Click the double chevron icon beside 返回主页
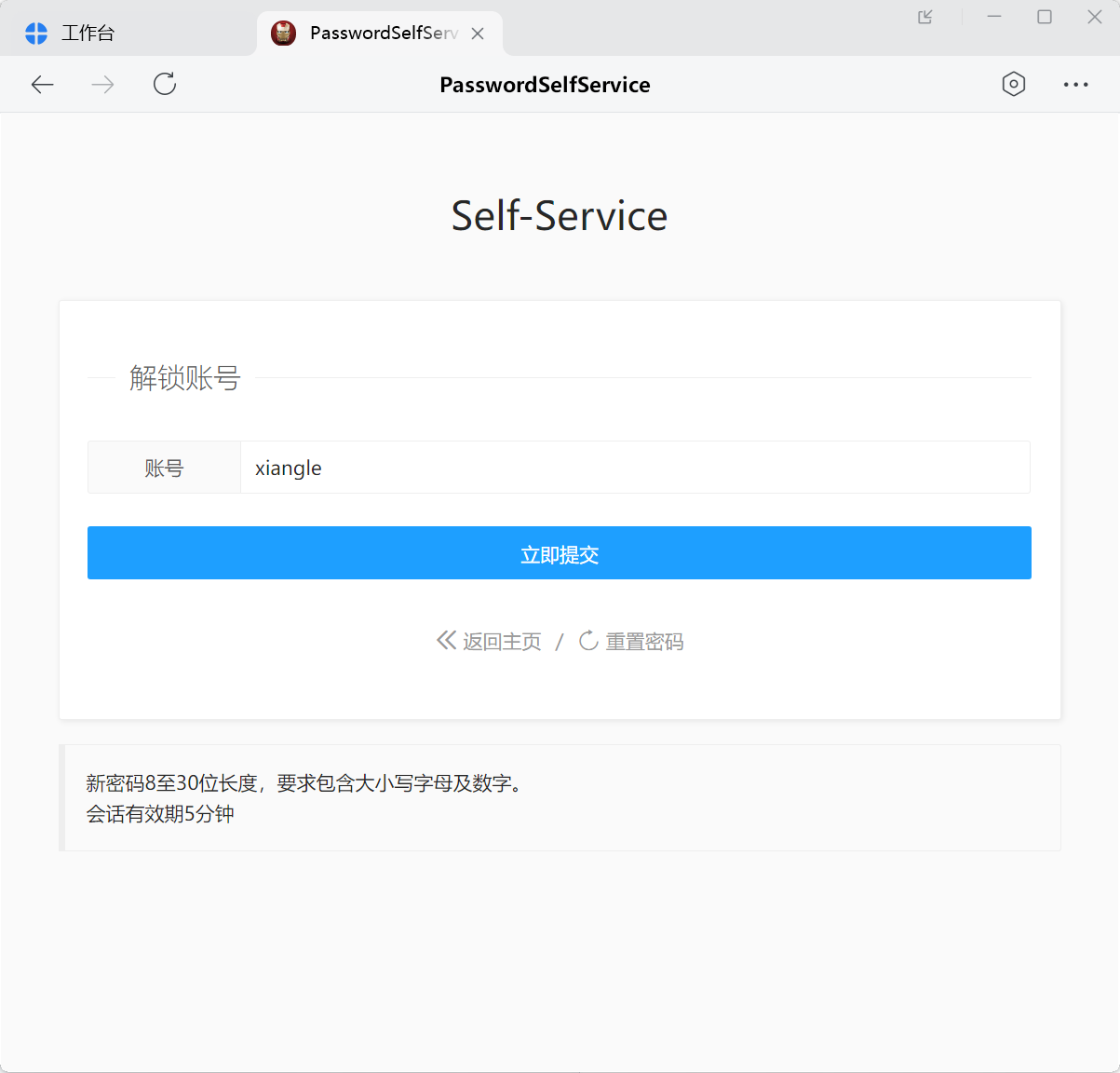 coord(447,641)
